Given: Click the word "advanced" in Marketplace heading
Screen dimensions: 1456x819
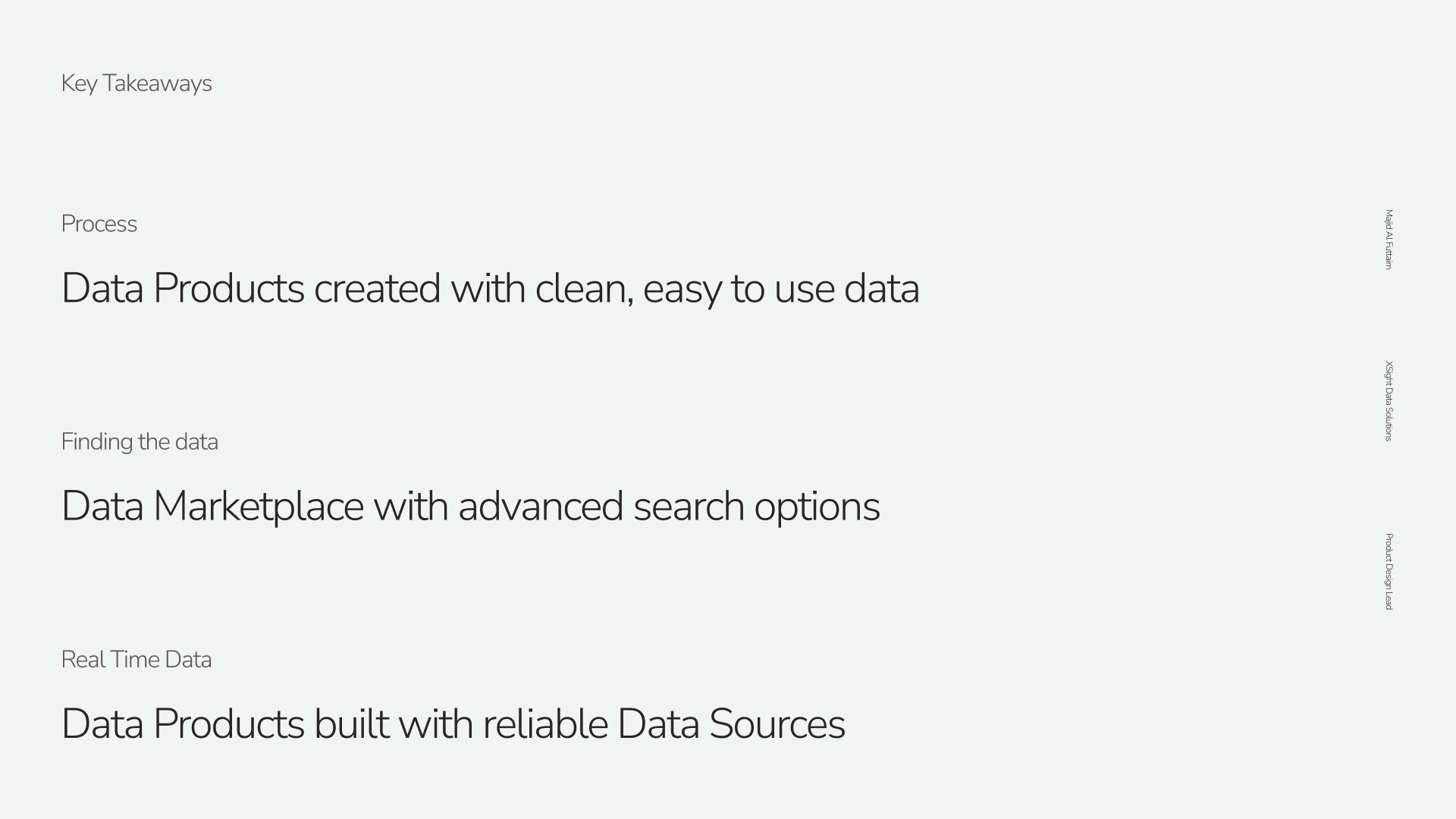Looking at the screenshot, I should pos(540,507).
